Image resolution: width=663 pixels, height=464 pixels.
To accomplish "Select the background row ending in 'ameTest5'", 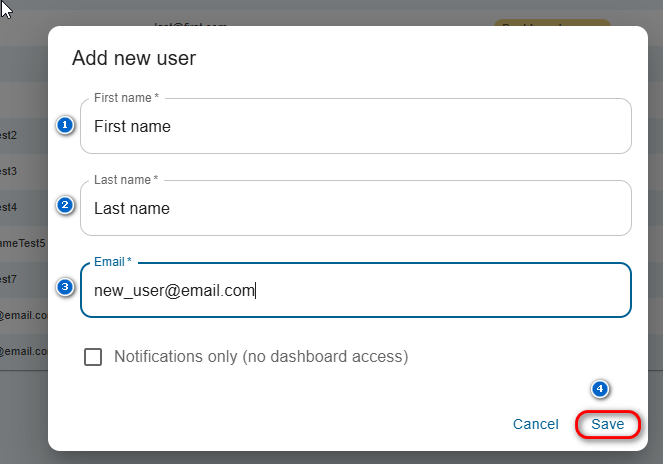I will (22, 243).
